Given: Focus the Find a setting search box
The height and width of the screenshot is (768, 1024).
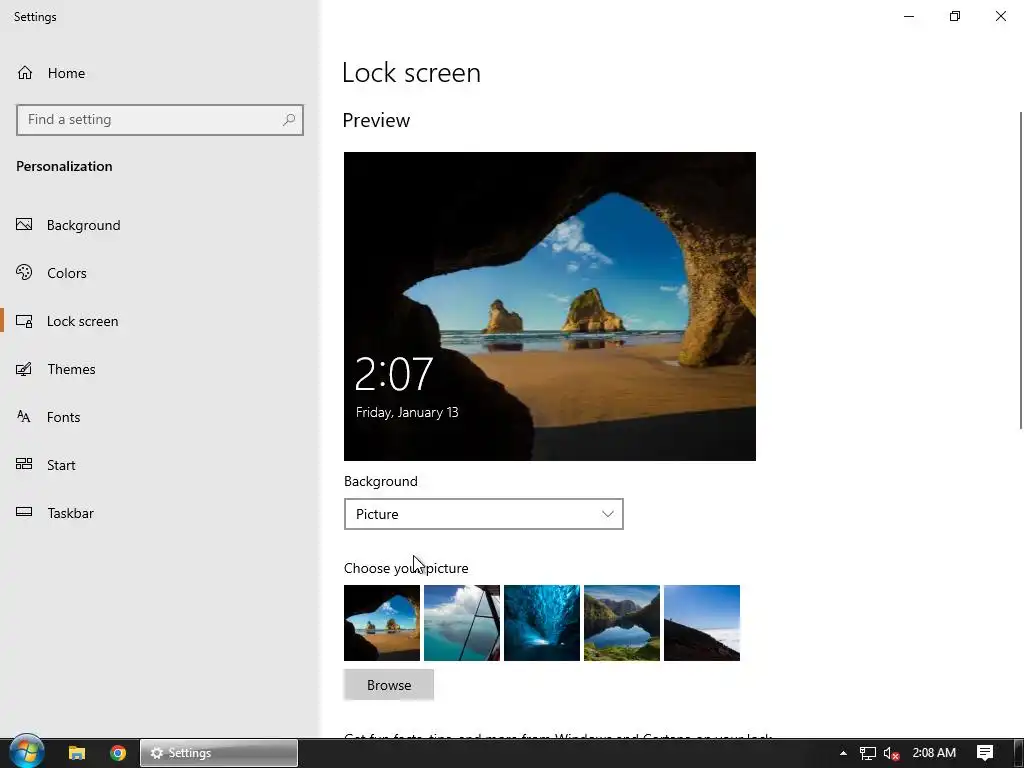Looking at the screenshot, I should pyautogui.click(x=160, y=120).
